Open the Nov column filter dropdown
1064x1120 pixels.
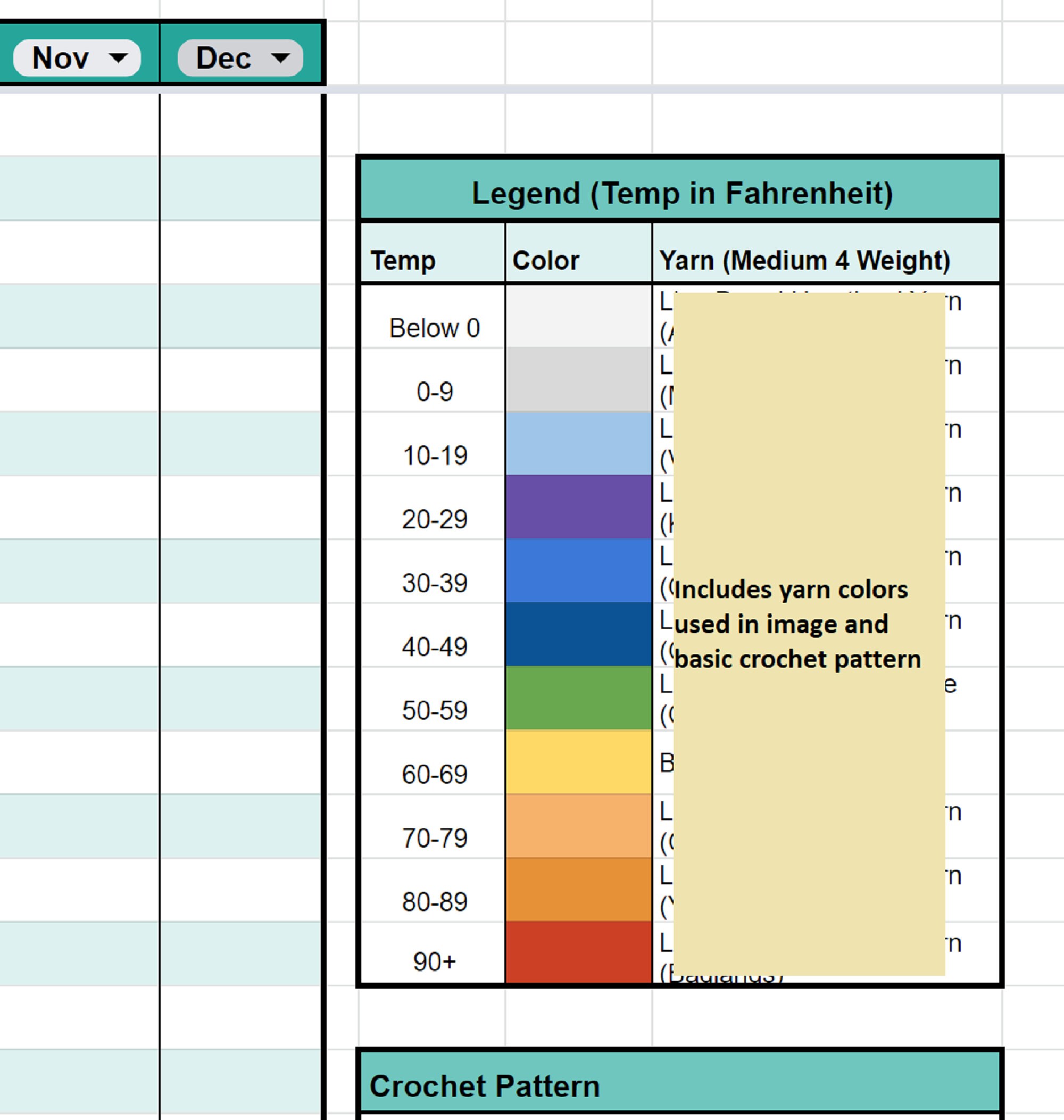click(x=77, y=57)
